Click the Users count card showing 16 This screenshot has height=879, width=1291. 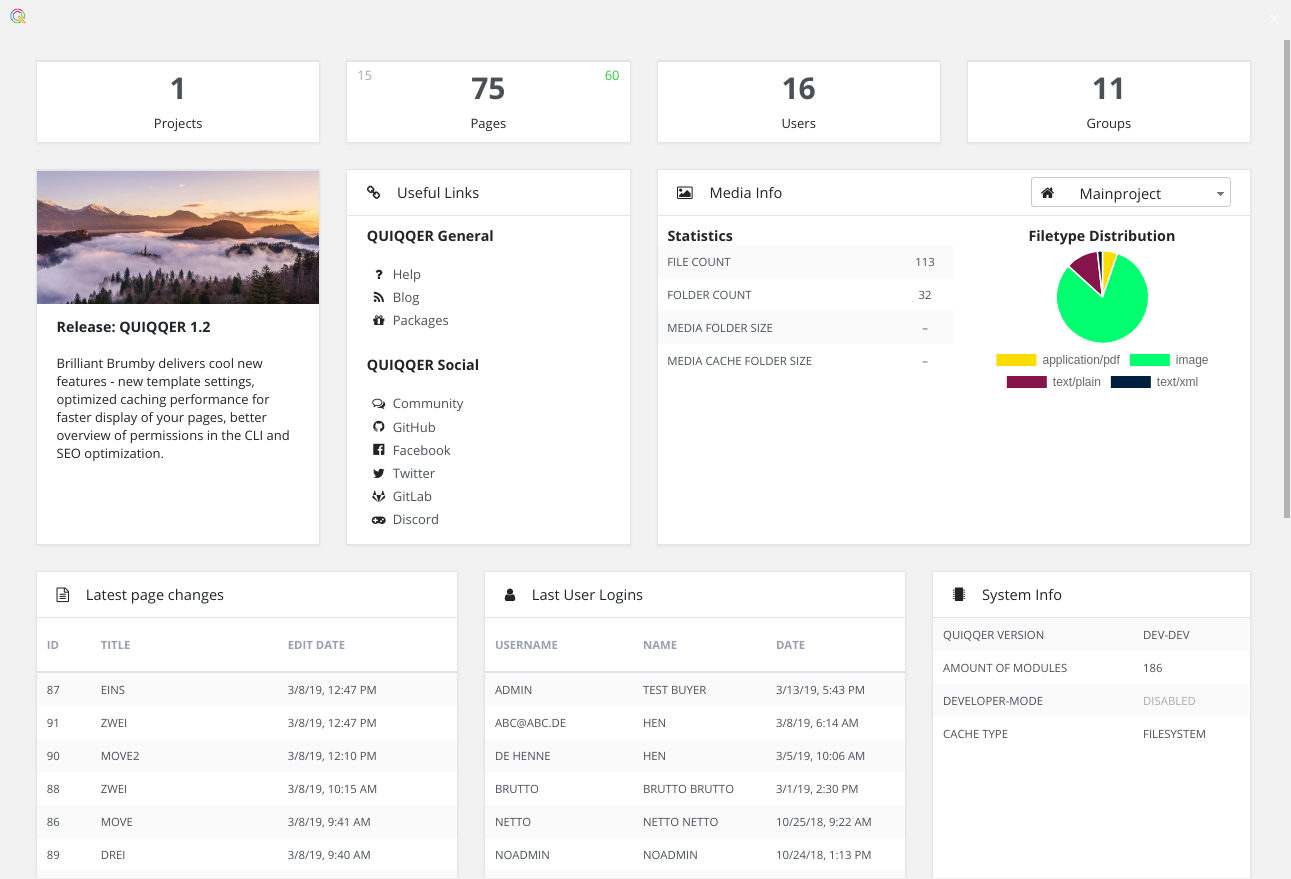click(798, 102)
